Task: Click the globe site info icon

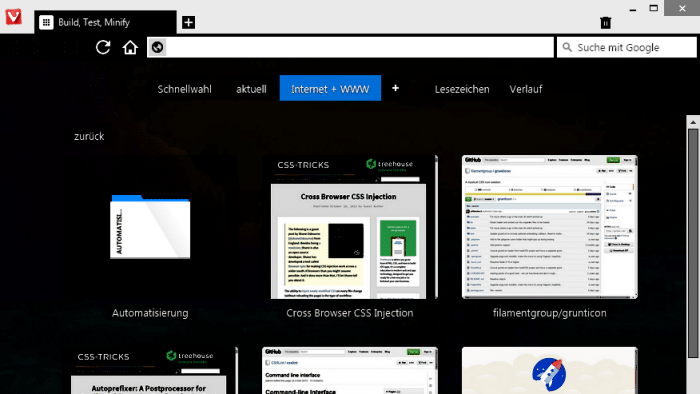Action: coord(157,47)
